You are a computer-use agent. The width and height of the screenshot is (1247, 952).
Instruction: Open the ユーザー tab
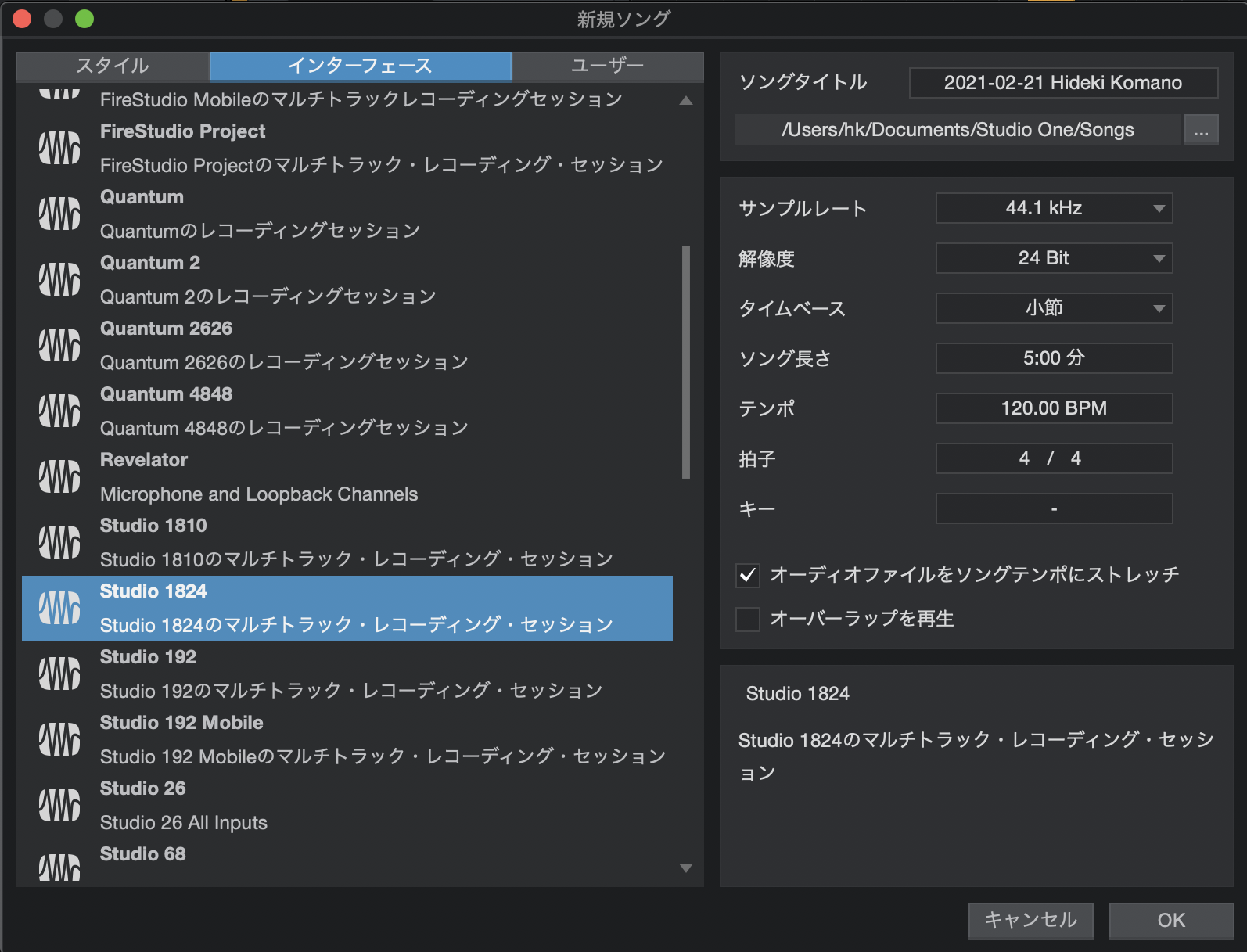point(608,66)
